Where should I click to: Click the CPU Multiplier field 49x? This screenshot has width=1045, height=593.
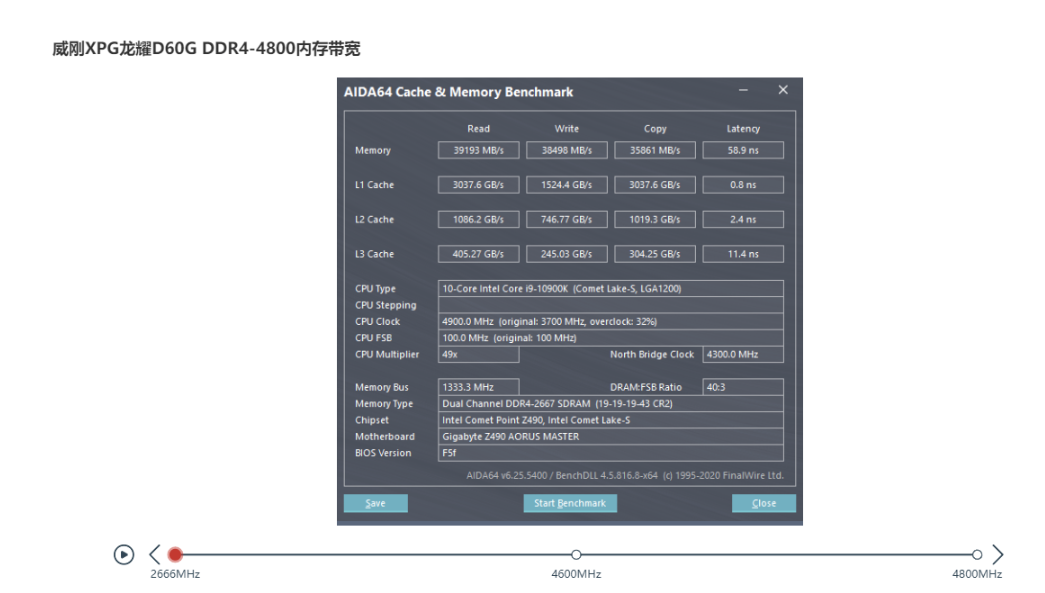pos(479,354)
